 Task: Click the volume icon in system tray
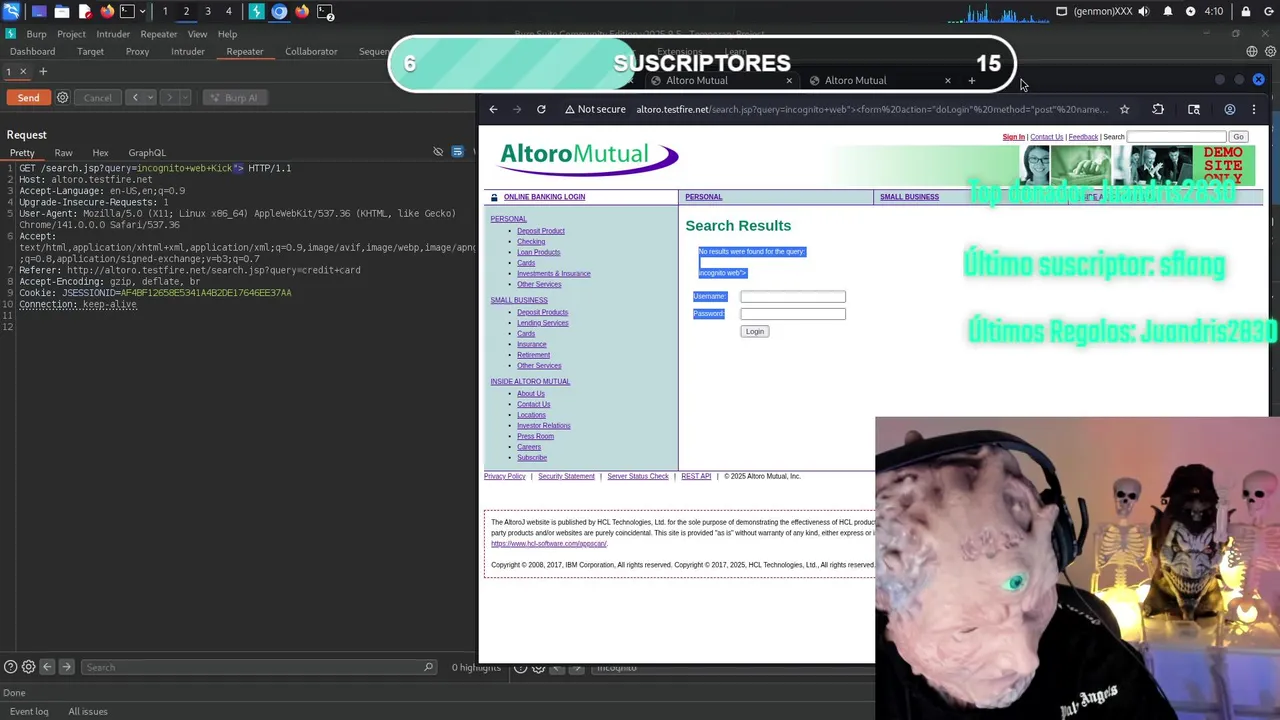coord(1144,12)
